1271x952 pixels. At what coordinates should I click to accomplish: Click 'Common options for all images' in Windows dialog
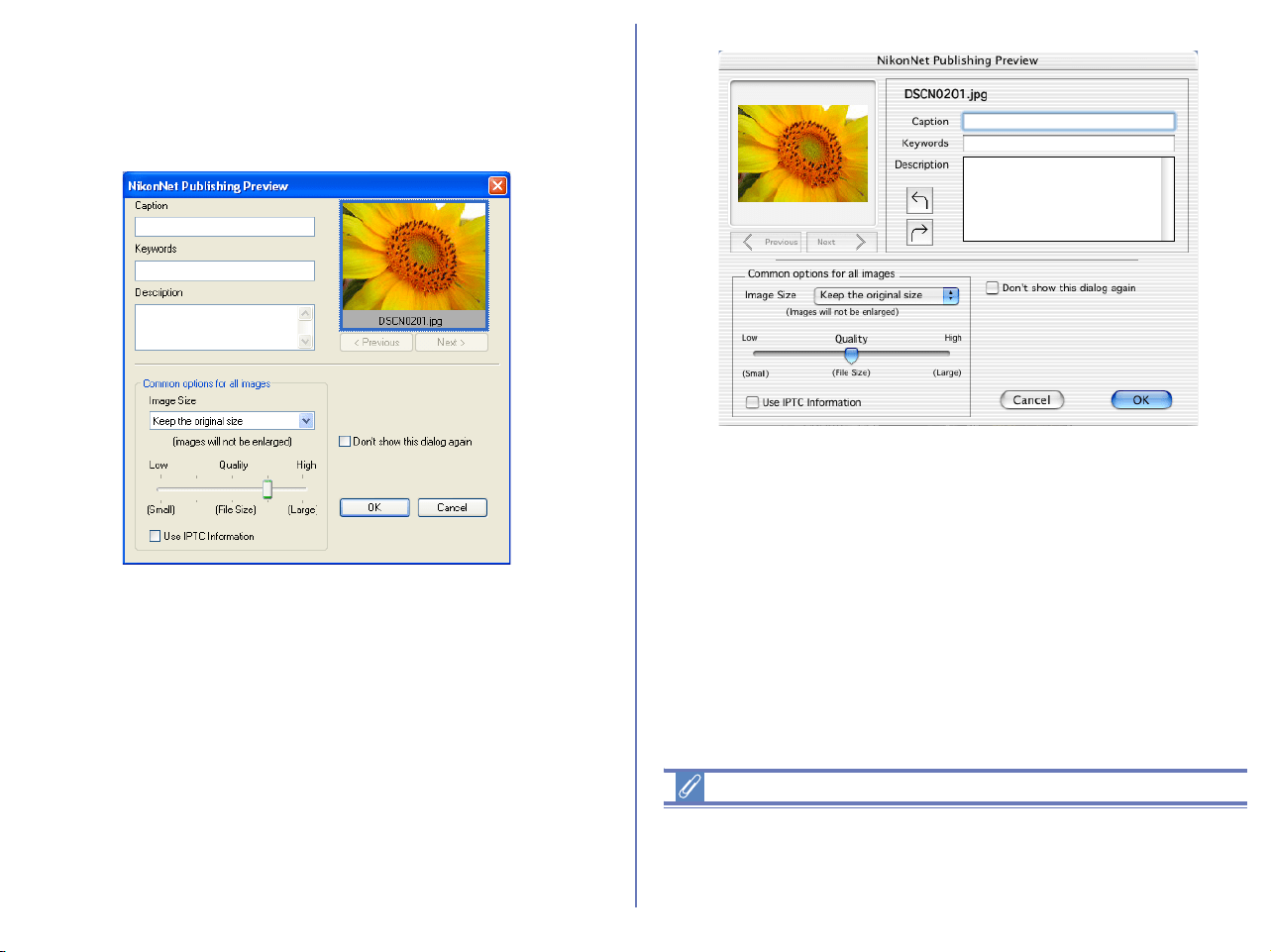pyautogui.click(x=206, y=383)
